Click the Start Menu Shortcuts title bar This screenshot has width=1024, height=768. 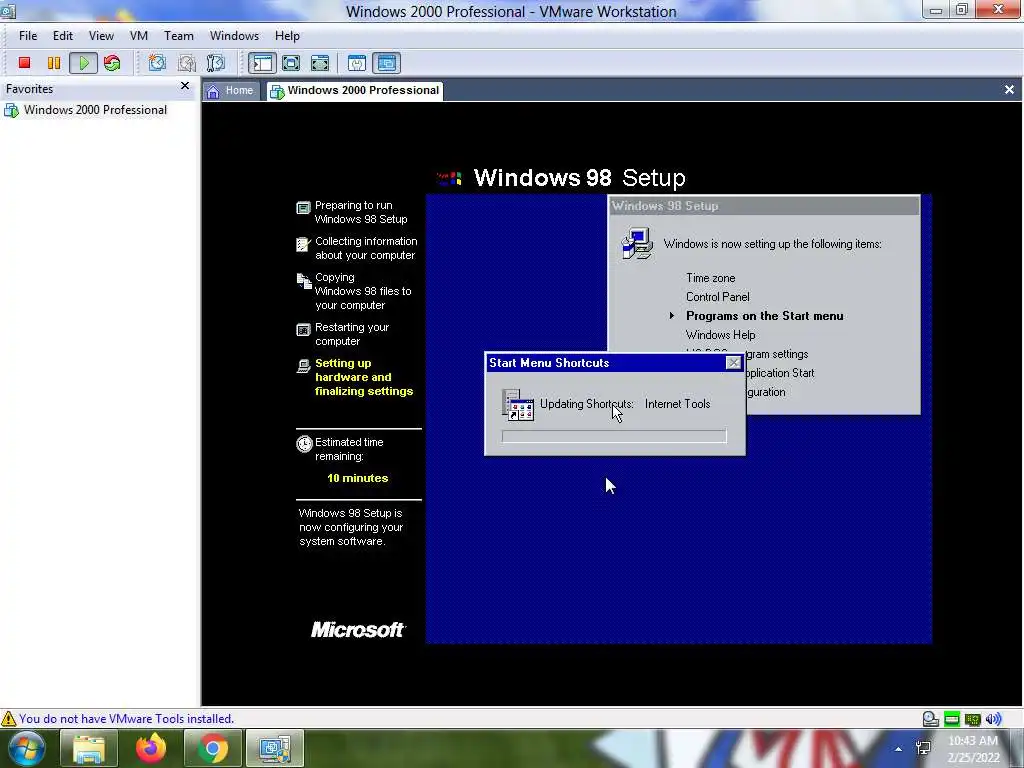605,363
